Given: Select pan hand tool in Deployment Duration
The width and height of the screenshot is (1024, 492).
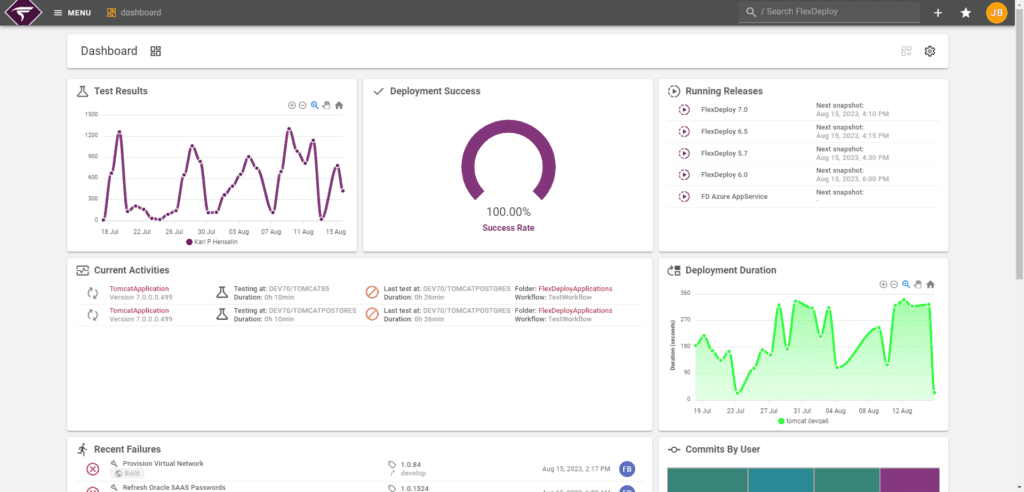Looking at the screenshot, I should tap(918, 284).
